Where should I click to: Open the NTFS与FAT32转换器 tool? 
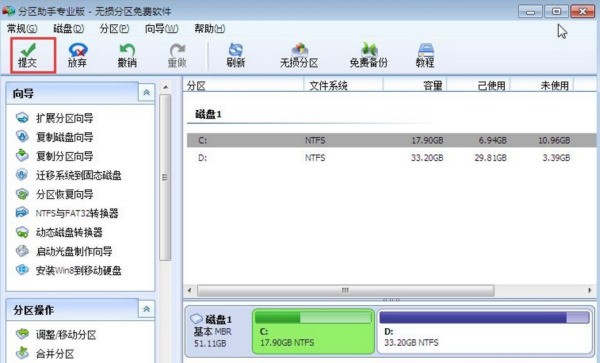pos(67,213)
